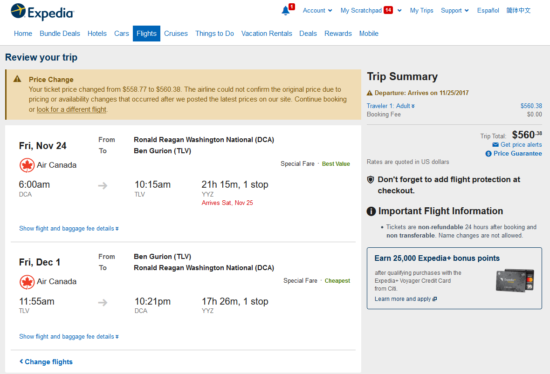The height and width of the screenshot is (374, 550).
Task: Click the Air Canada logo on Dec 1 flight
Action: 27,282
